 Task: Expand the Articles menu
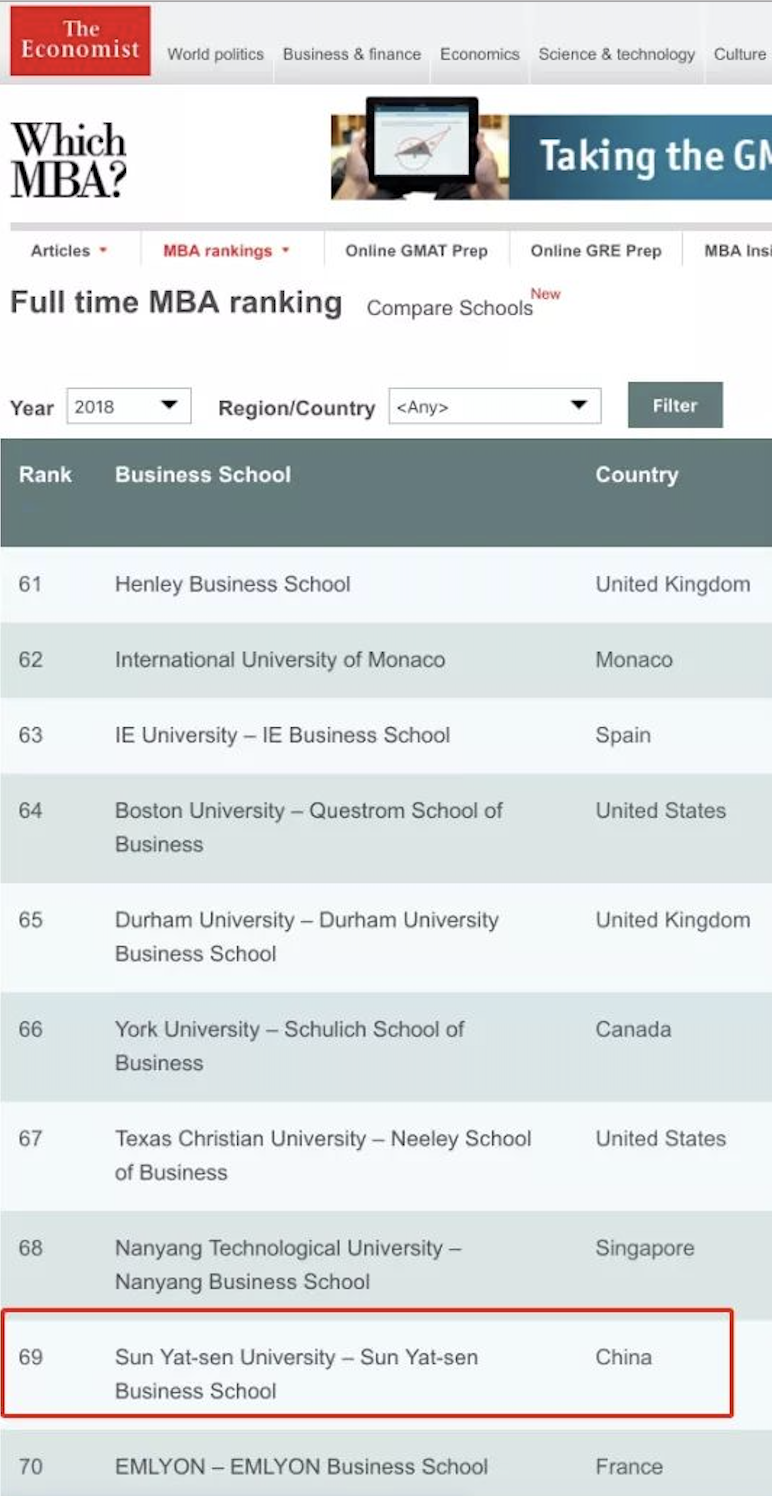click(68, 251)
